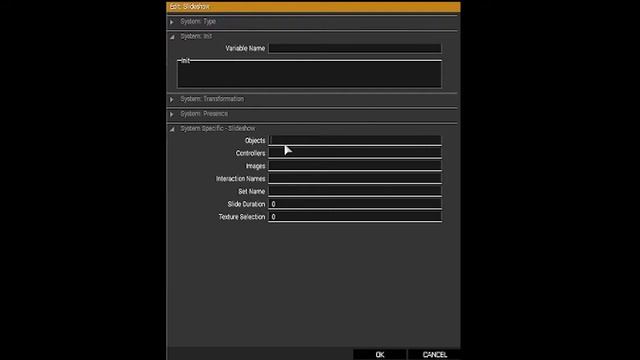Image resolution: width=640 pixels, height=360 pixels.
Task: Click the Set Name input field
Action: click(355, 191)
